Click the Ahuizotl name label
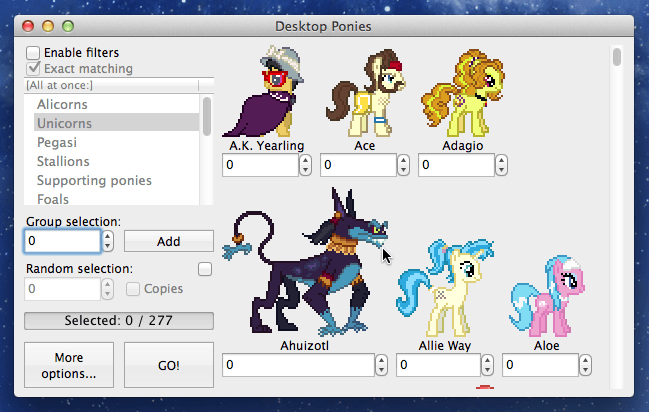649x412 pixels. tap(305, 346)
